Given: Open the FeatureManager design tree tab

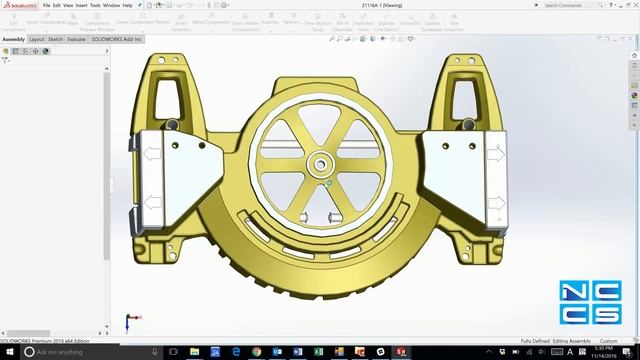Looking at the screenshot, I should tap(5, 51).
